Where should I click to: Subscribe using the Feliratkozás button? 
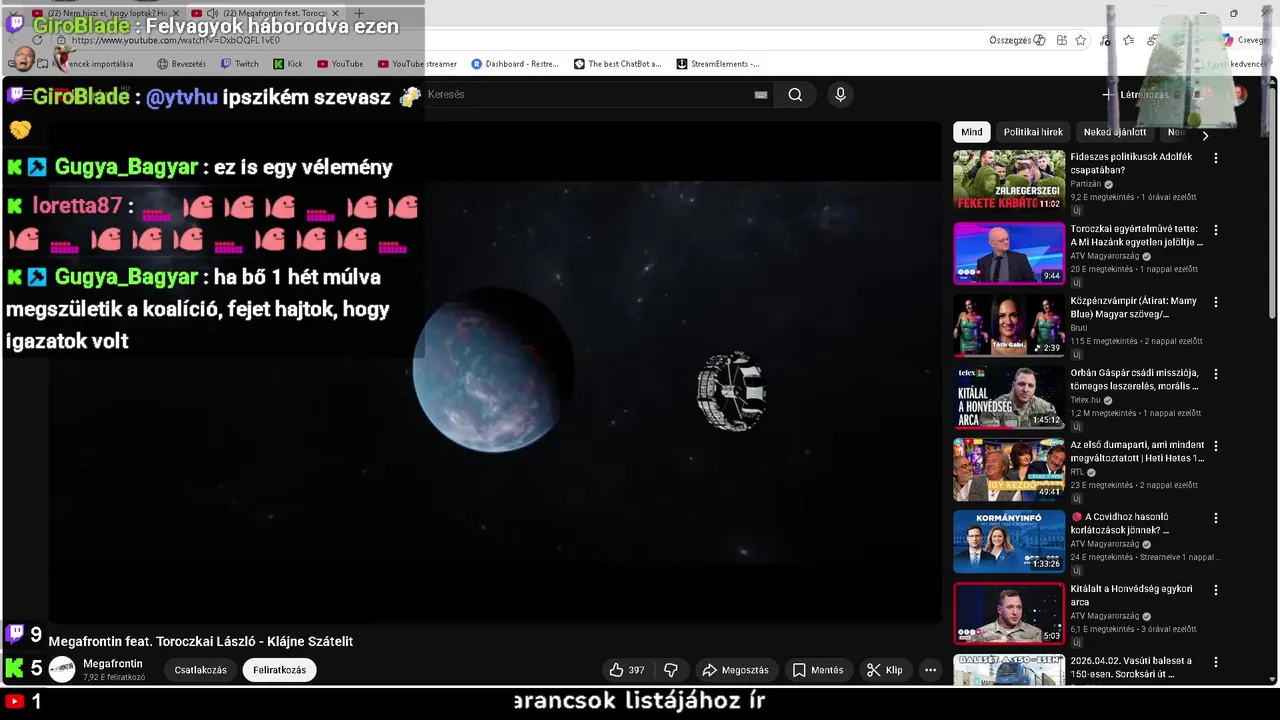click(279, 670)
